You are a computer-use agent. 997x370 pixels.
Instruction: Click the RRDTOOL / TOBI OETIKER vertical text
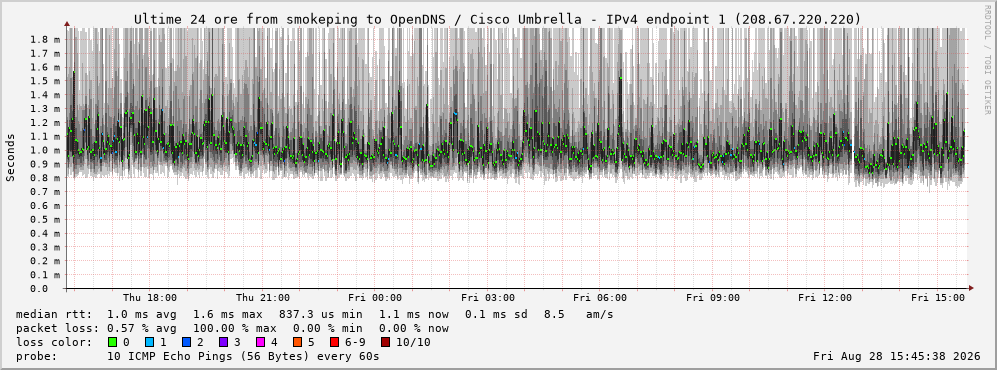coord(987,60)
